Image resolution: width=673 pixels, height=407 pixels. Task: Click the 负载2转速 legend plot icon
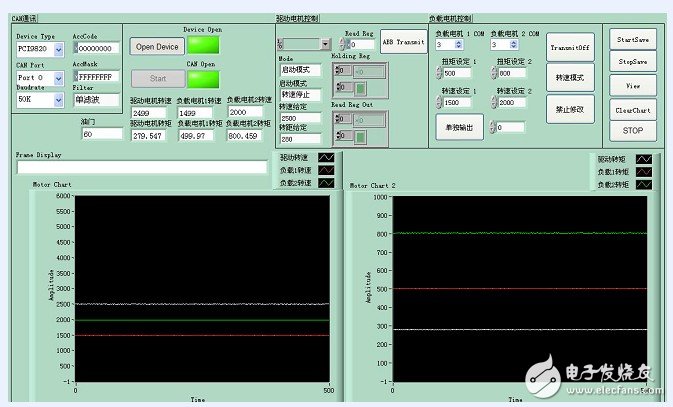pyautogui.click(x=327, y=184)
